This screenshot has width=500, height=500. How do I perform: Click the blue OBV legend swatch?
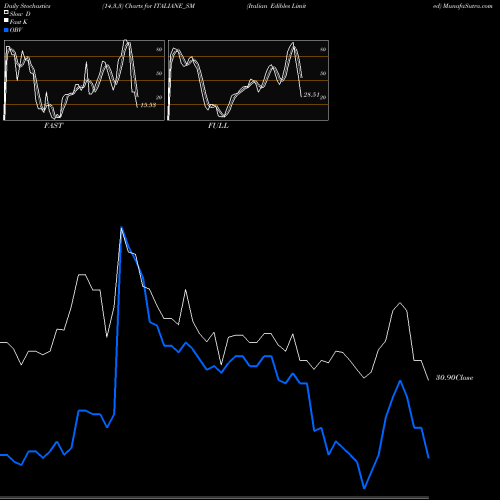pyautogui.click(x=6, y=30)
